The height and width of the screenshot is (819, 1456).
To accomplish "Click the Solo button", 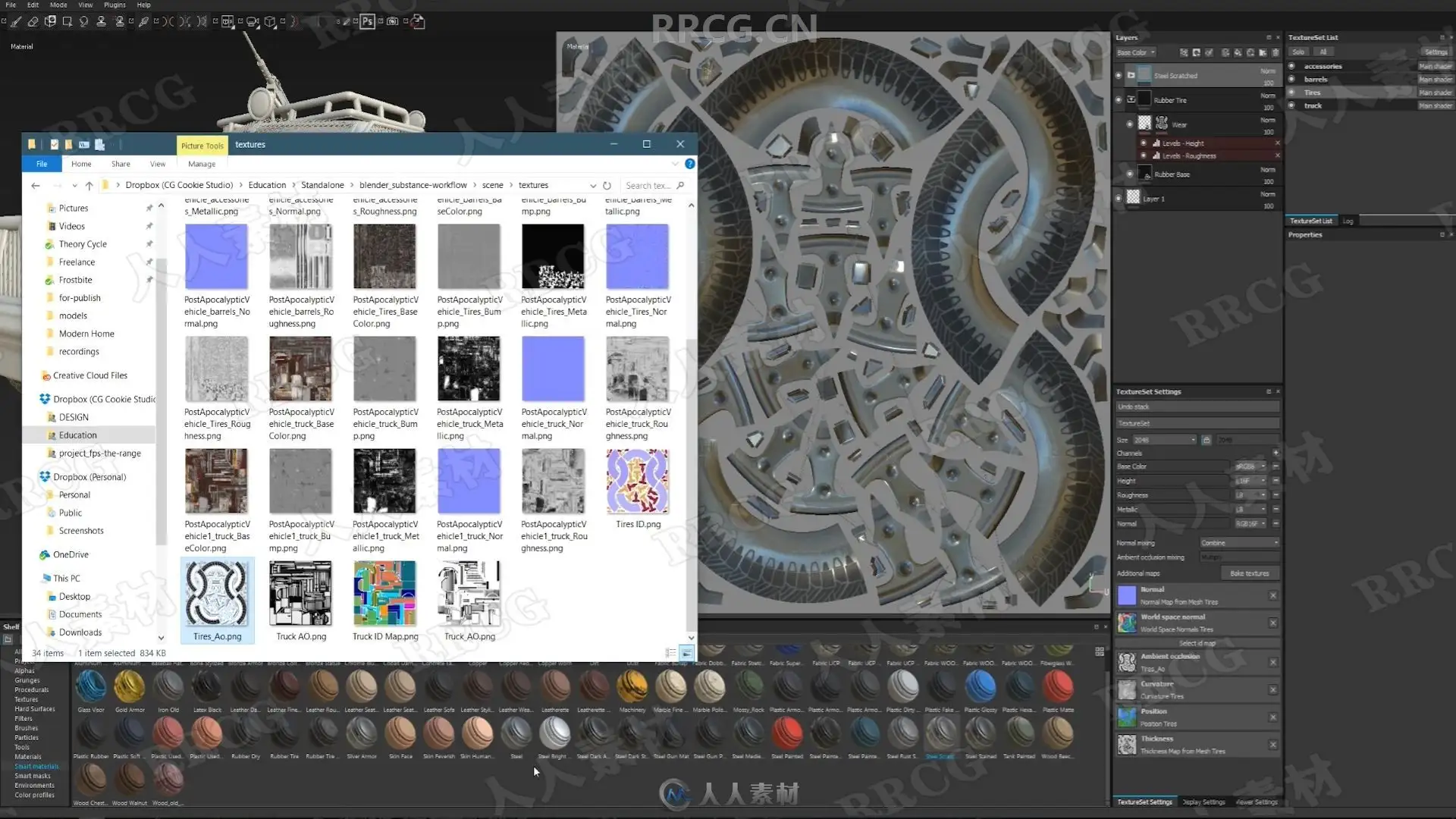I will click(1298, 52).
